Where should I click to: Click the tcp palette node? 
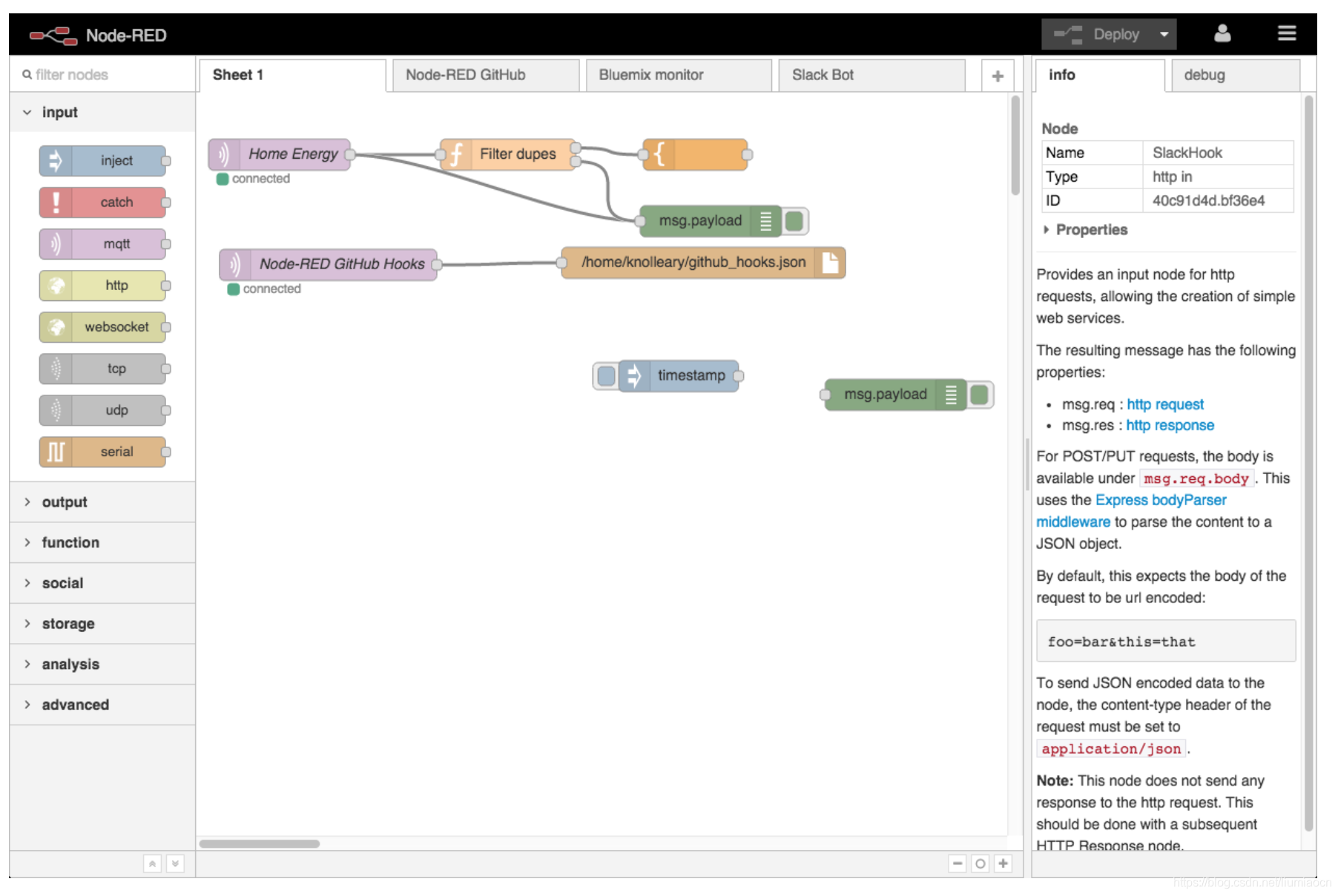click(102, 369)
